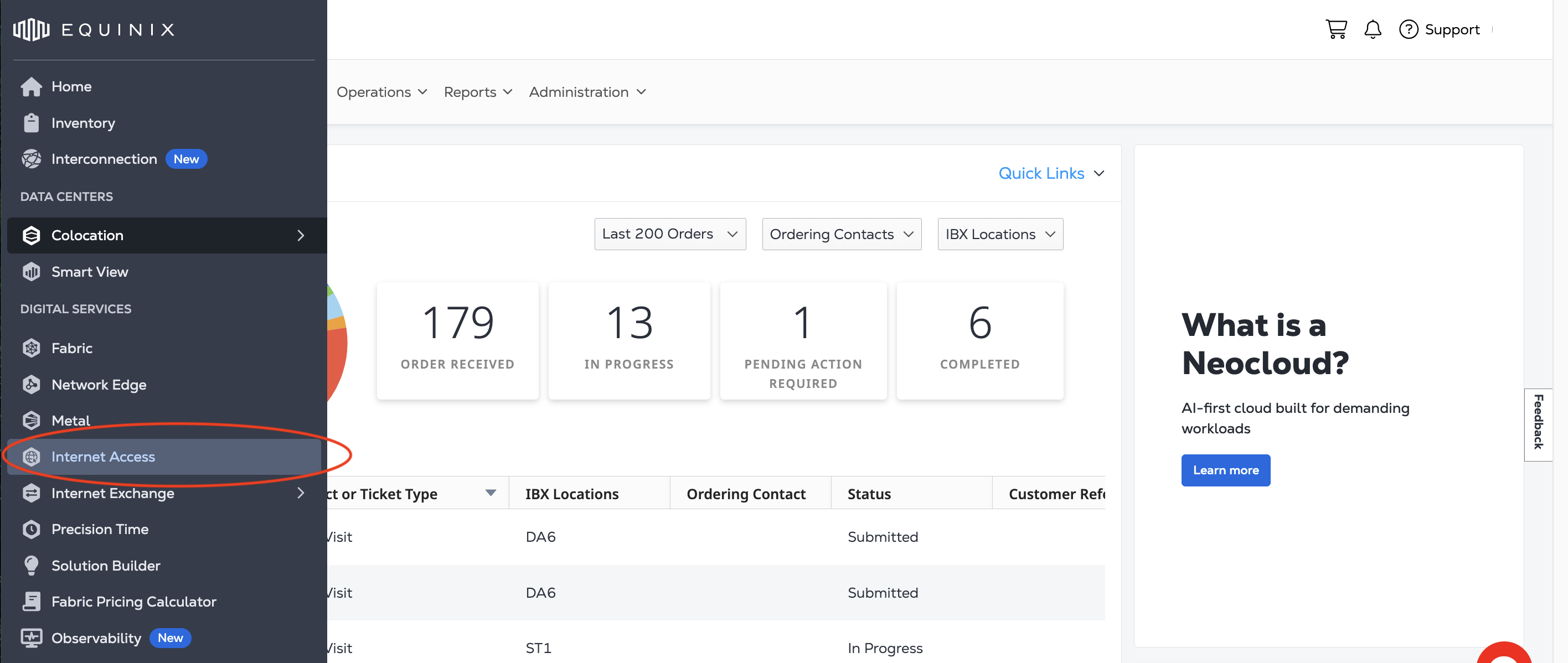Click the Inventory clipboard icon
Viewport: 1568px width, 663px height.
coord(31,123)
